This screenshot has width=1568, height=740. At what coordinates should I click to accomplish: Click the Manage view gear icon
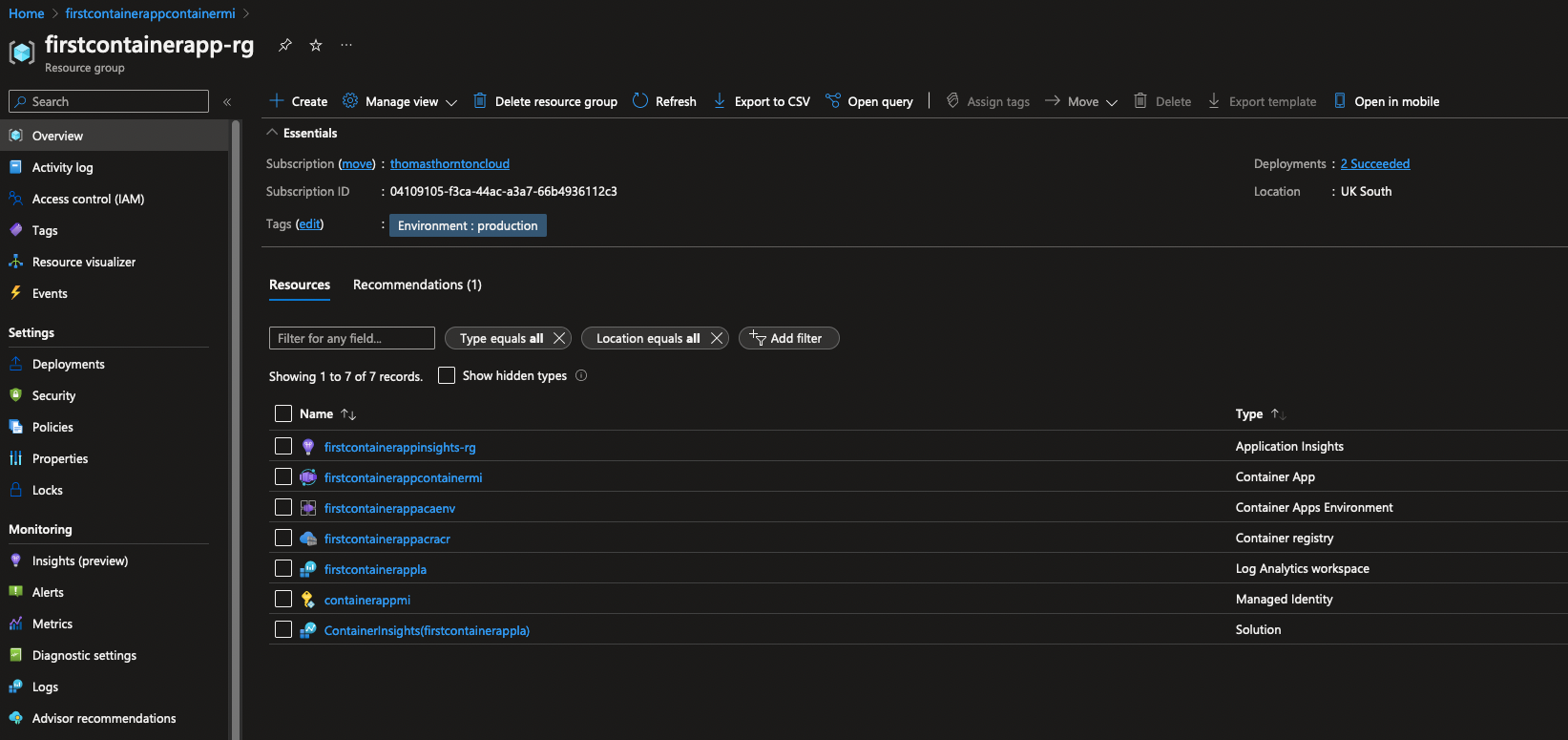350,100
